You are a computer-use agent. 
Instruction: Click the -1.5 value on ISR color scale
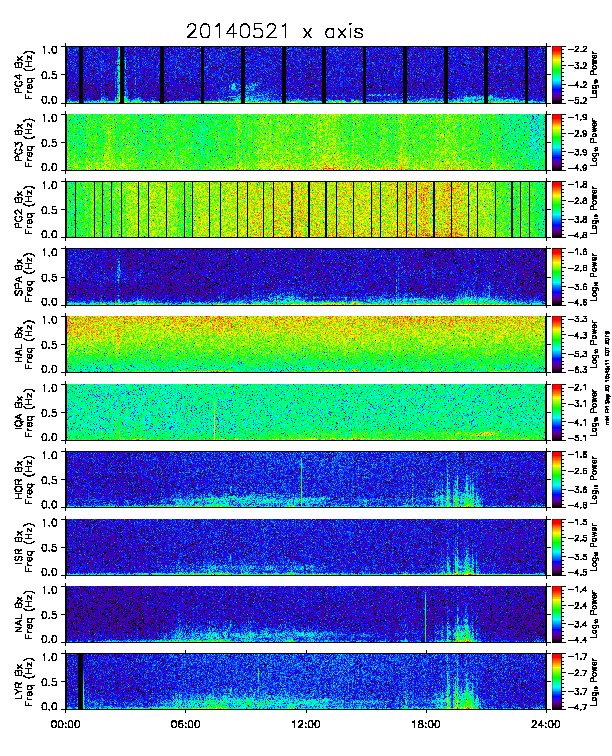[577, 522]
